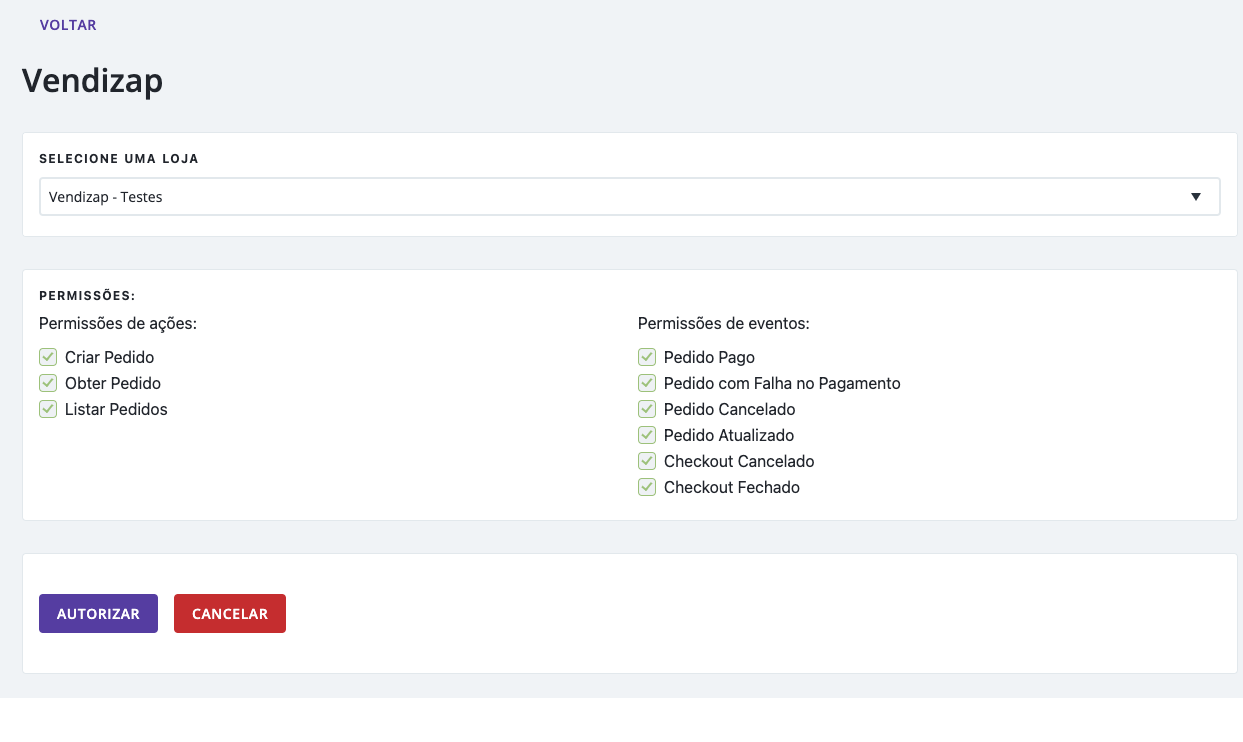Click the Listar Pedidos label text
This screenshot has height=742, width=1243.
click(x=116, y=410)
